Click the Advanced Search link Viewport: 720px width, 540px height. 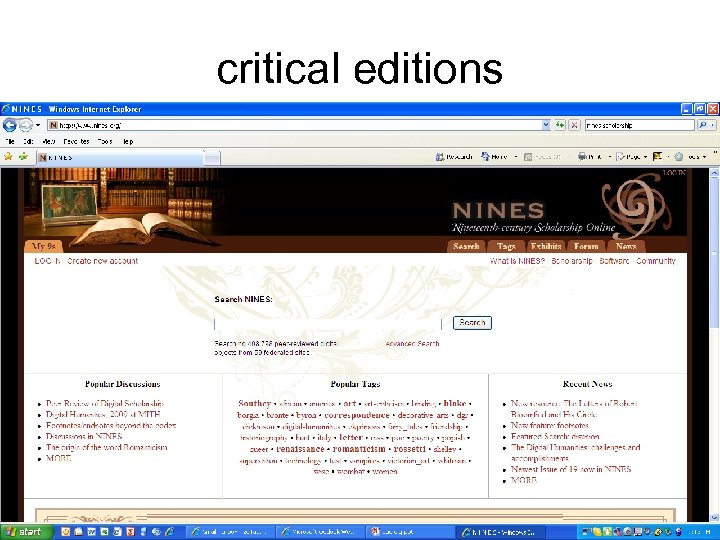click(x=412, y=343)
